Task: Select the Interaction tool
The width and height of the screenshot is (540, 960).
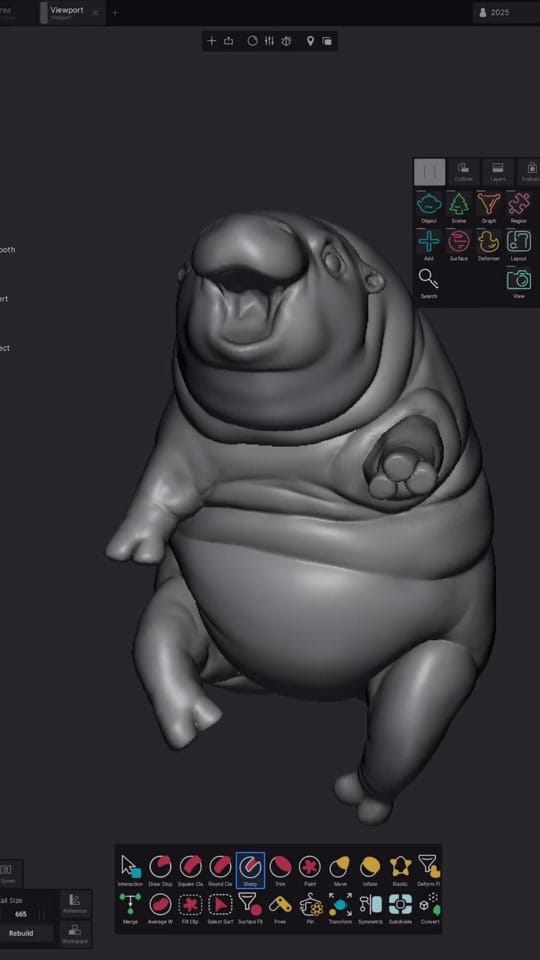Action: click(130, 870)
